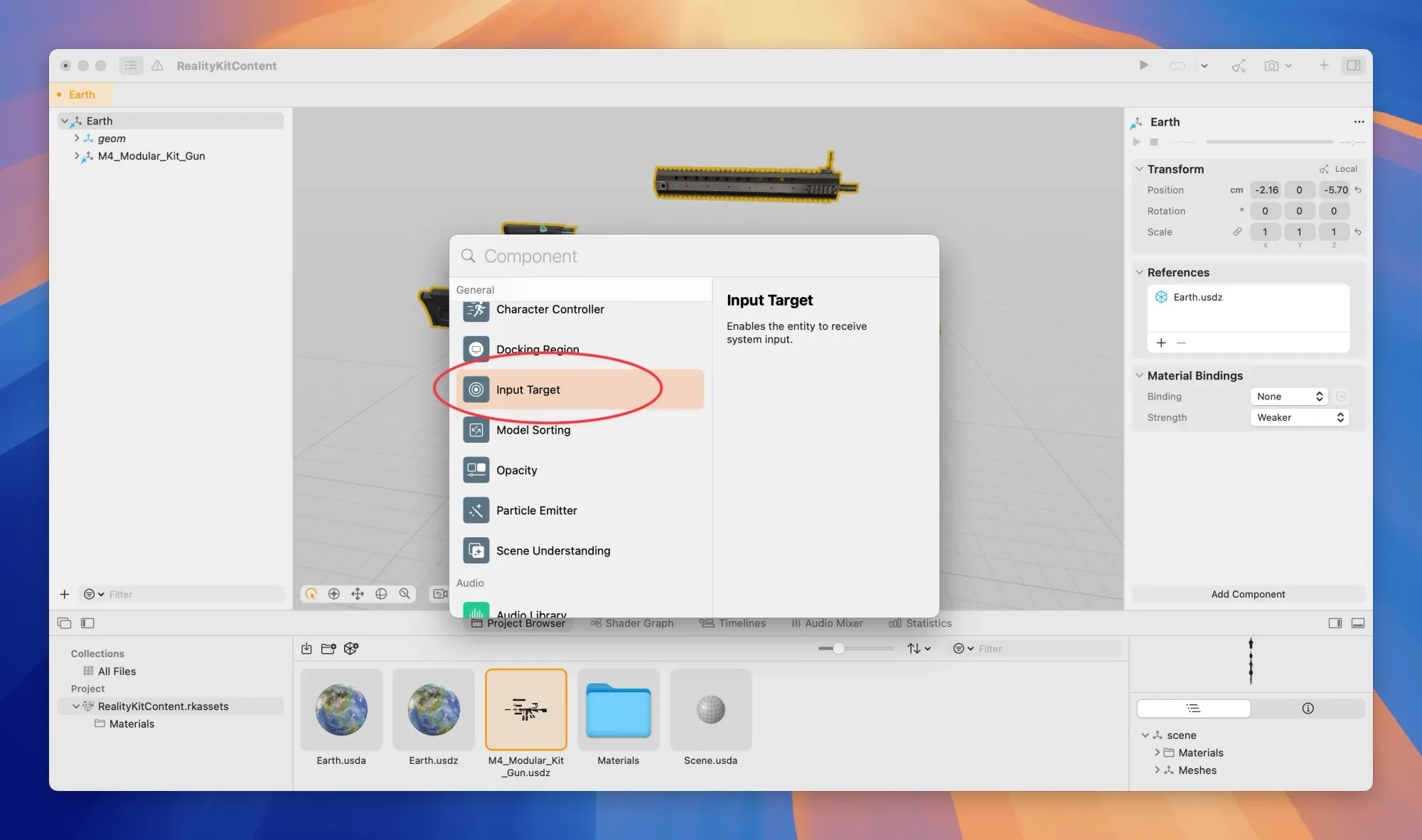Toggle uniform scale link icon

click(x=1237, y=232)
